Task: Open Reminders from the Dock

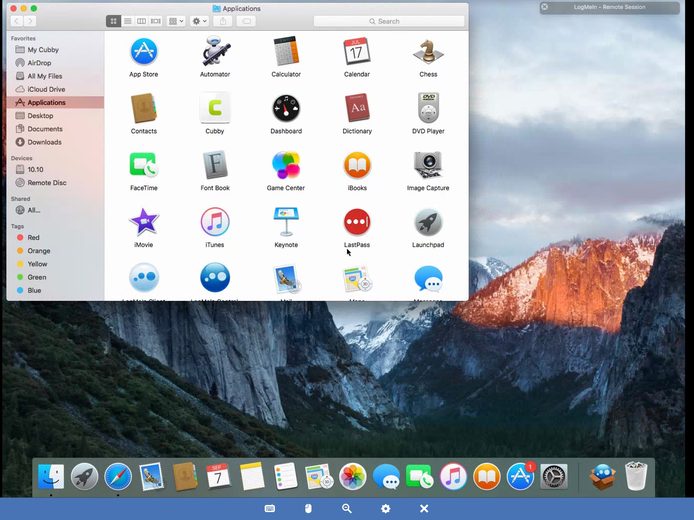Action: point(285,477)
